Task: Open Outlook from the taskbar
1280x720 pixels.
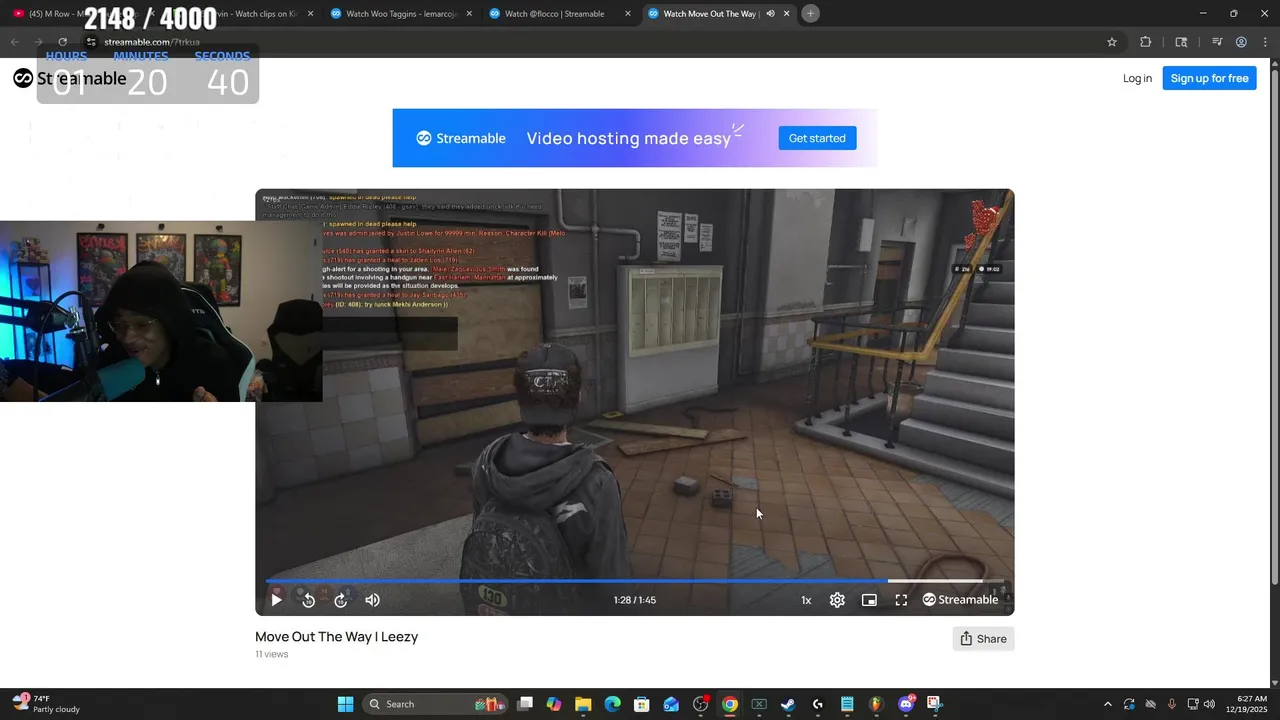Action: (671, 704)
